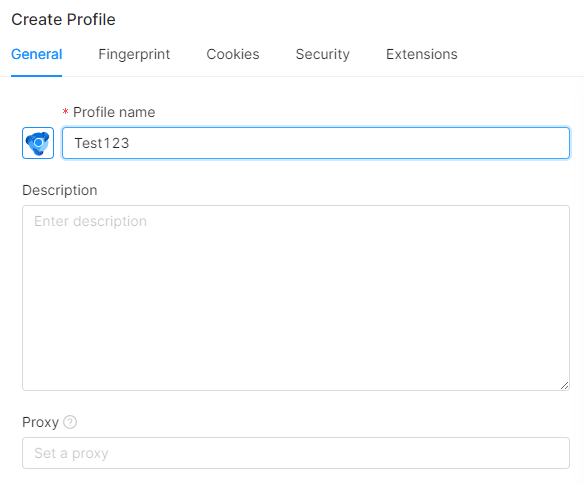Click the red required asterisk marker

tap(66, 111)
